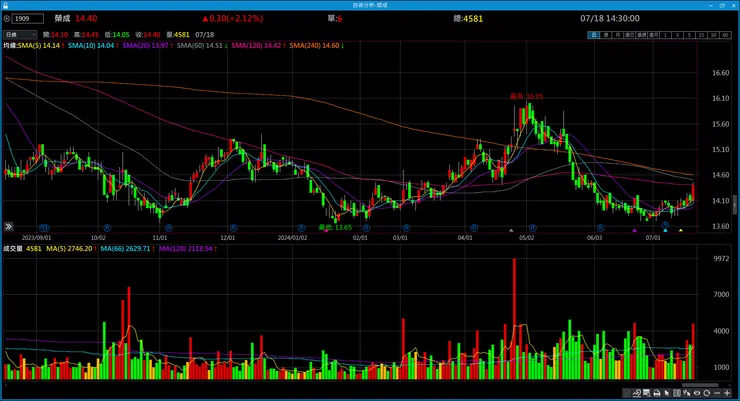The image size is (740, 401).
Task: Click the chart search icon in bottom toolbar
Action: pyautogui.click(x=647, y=393)
